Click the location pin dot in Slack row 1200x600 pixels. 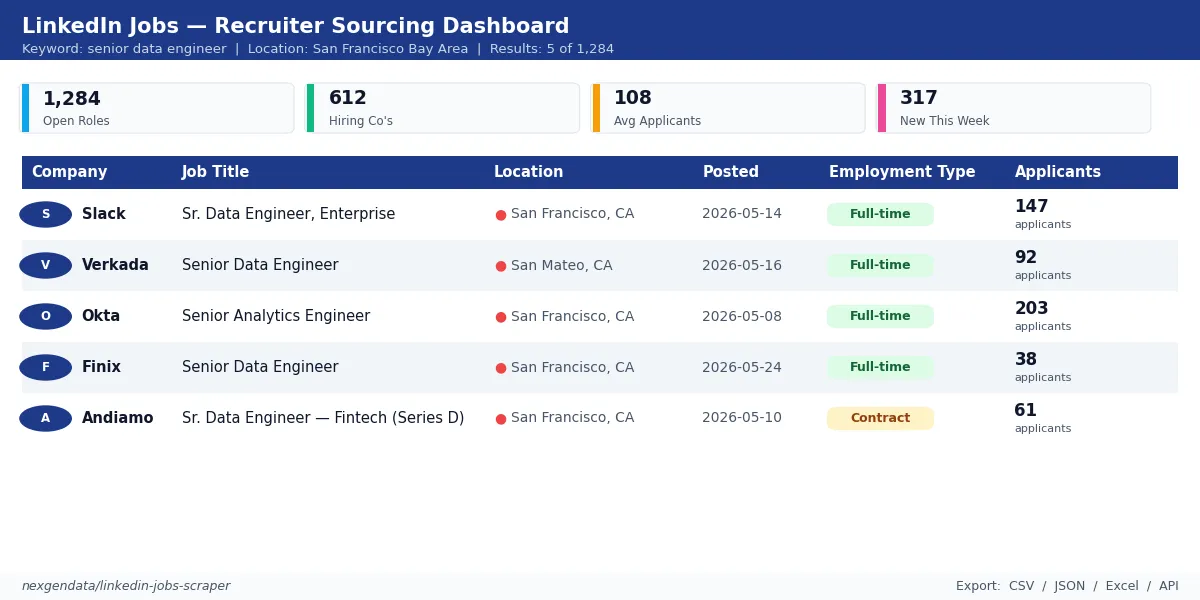(501, 215)
